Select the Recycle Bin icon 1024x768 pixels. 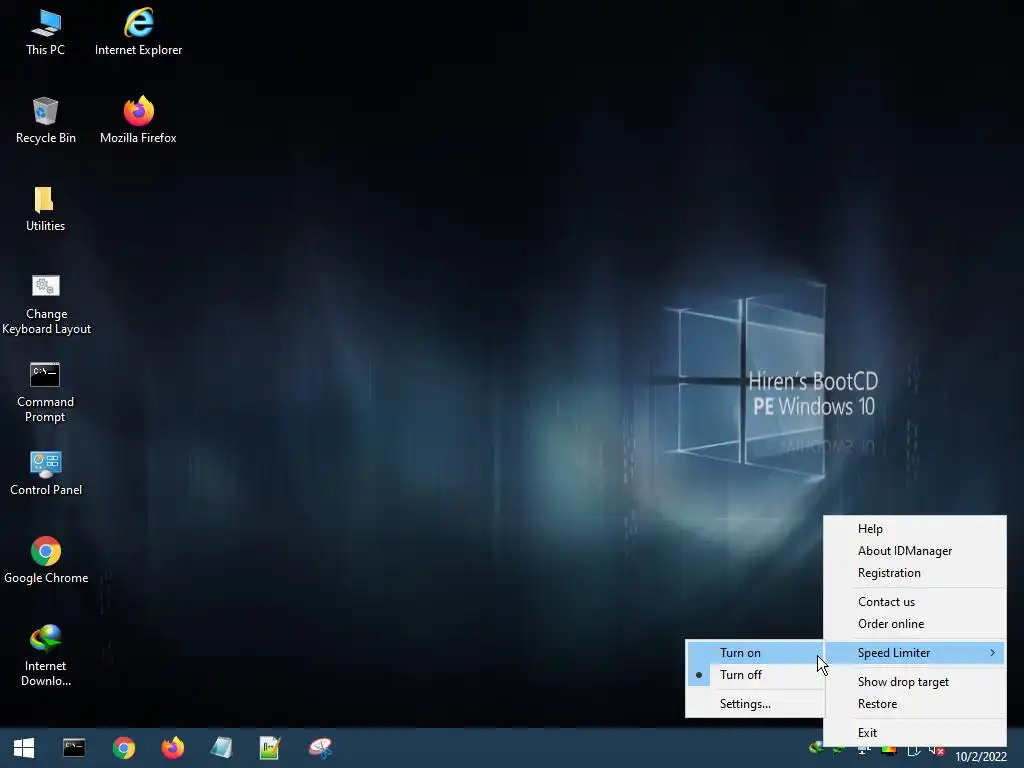click(46, 120)
